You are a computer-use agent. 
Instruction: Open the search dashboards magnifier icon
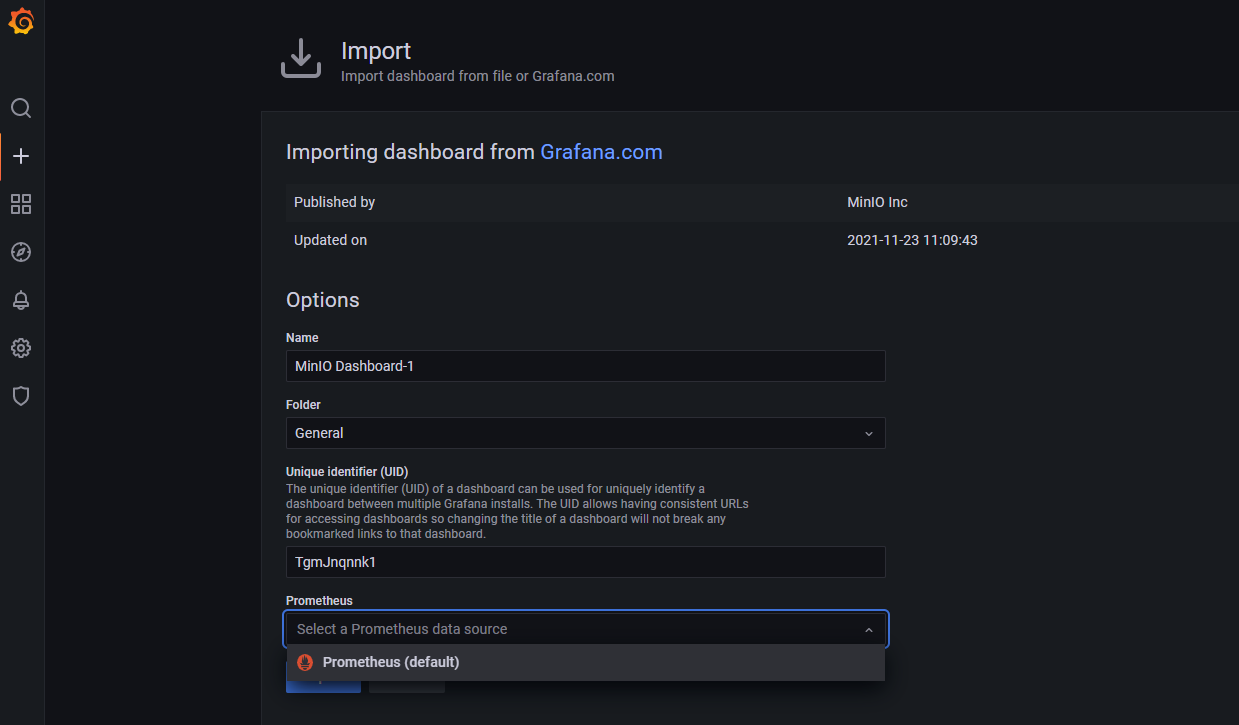21,108
